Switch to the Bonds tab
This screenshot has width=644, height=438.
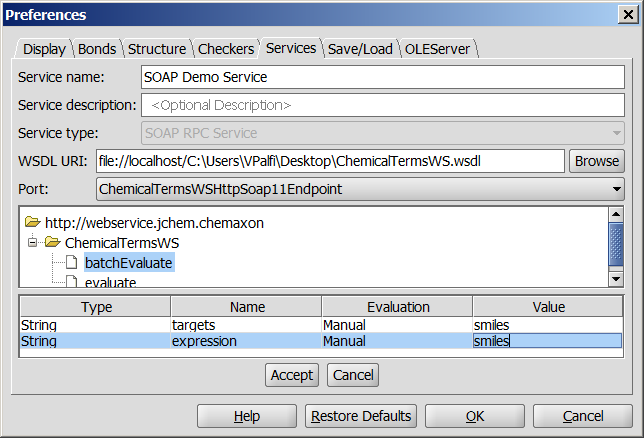(x=97, y=49)
